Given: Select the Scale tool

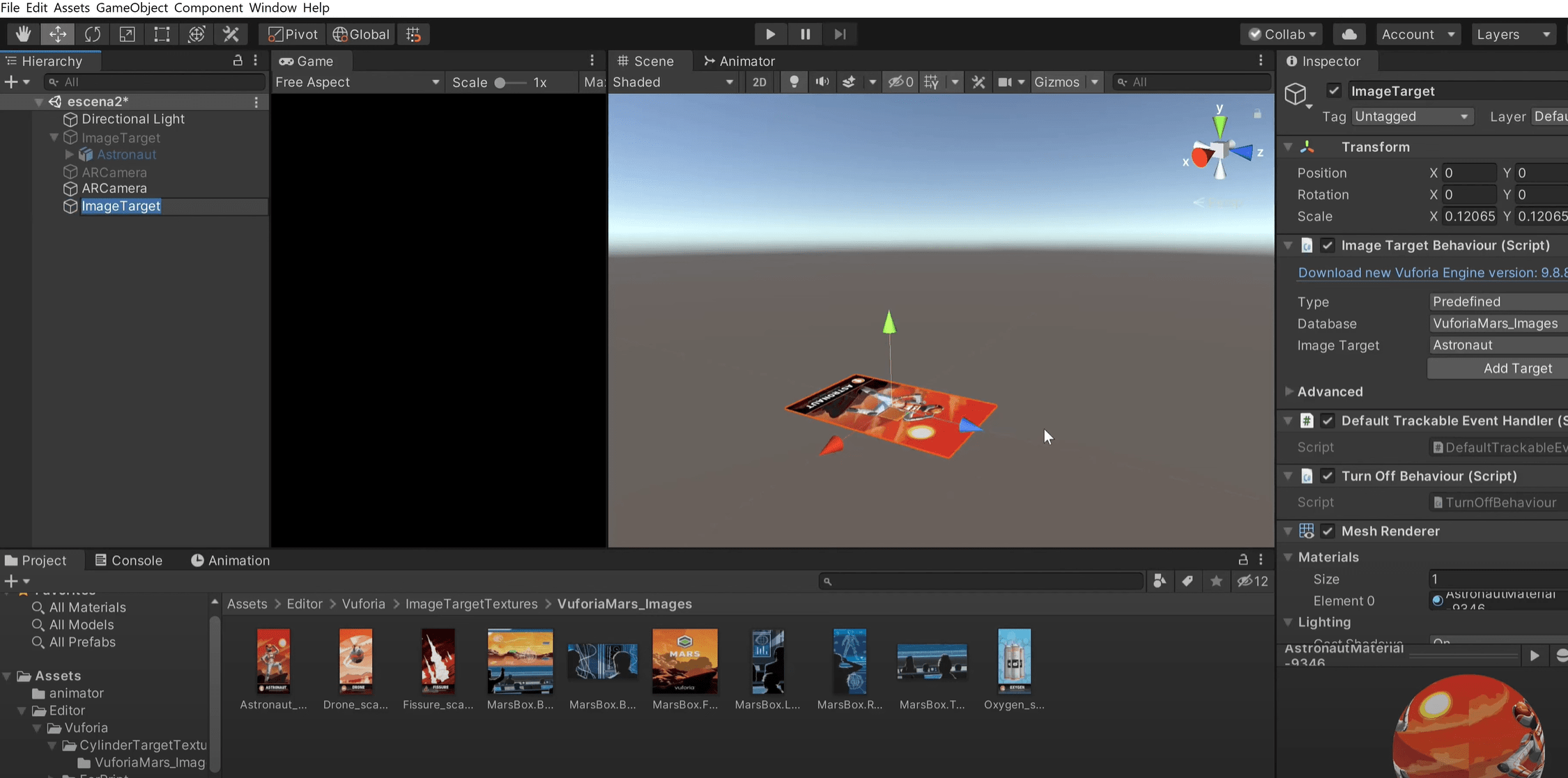Looking at the screenshot, I should (x=127, y=34).
